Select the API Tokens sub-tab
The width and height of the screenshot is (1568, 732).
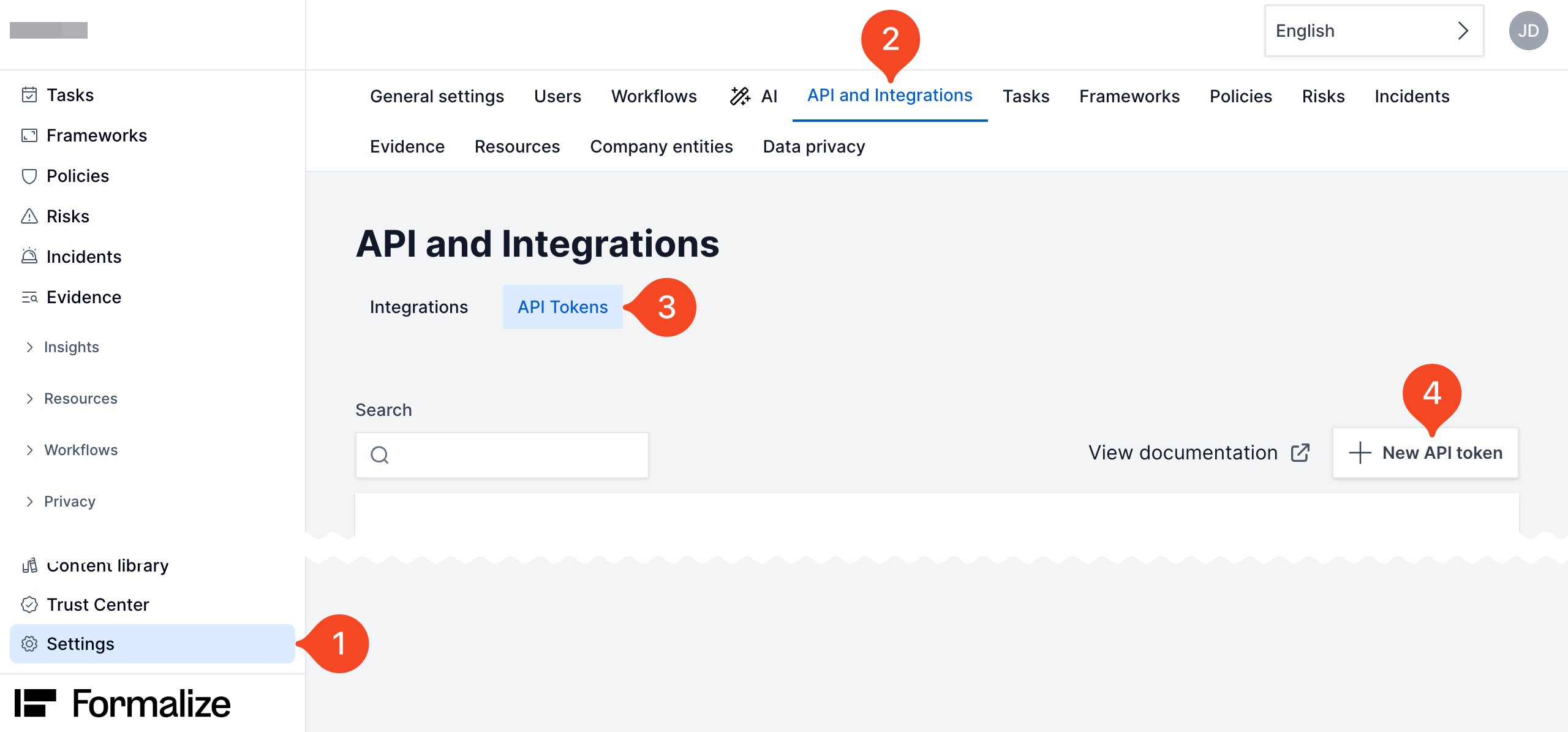[563, 307]
